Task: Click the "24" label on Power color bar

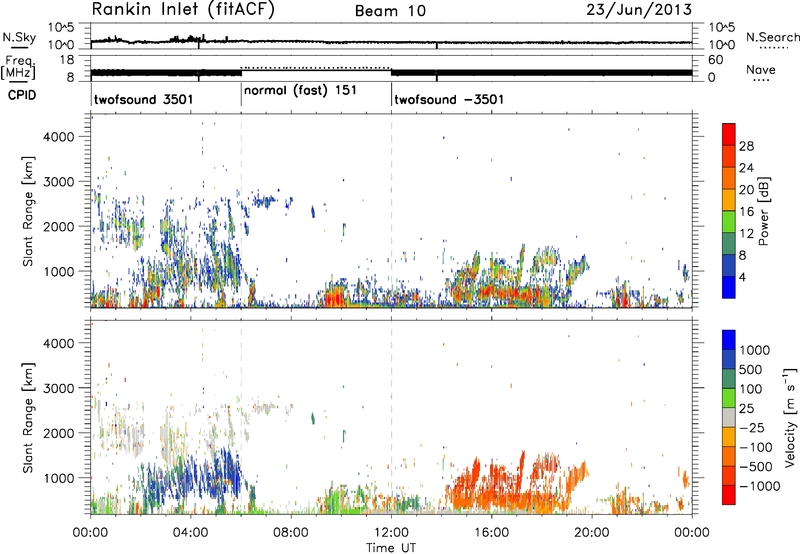Action: [746, 168]
